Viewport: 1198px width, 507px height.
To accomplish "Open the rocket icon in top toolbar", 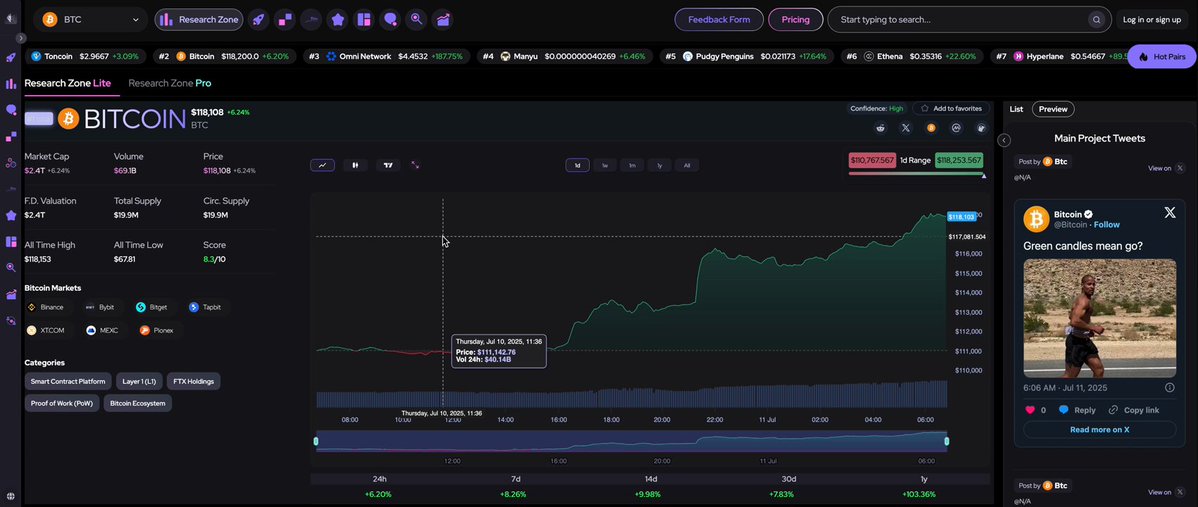I will (x=259, y=19).
